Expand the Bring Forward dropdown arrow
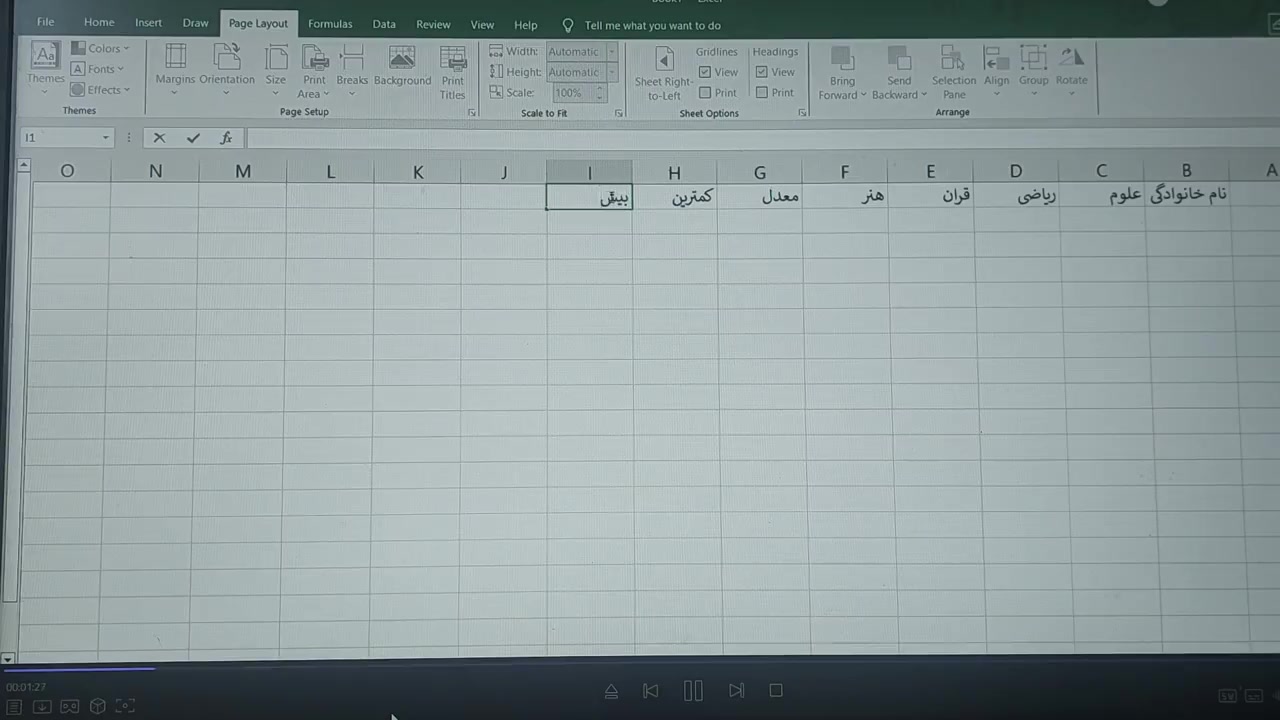 (x=863, y=95)
